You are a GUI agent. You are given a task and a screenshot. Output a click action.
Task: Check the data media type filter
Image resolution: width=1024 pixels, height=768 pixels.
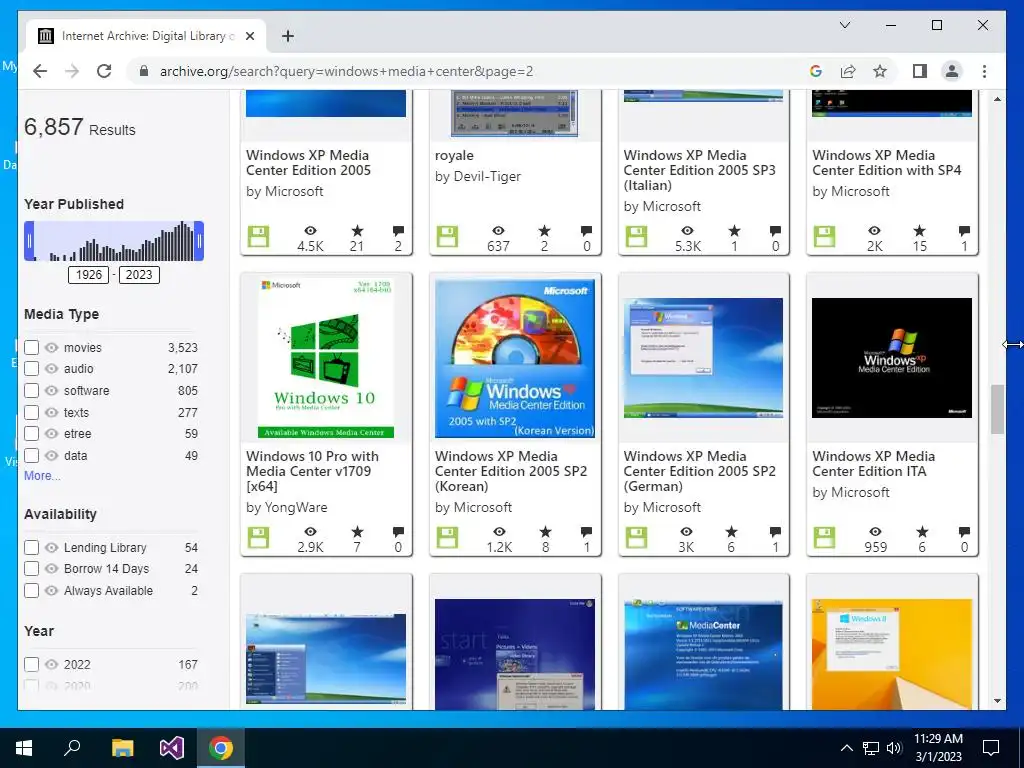click(31, 455)
